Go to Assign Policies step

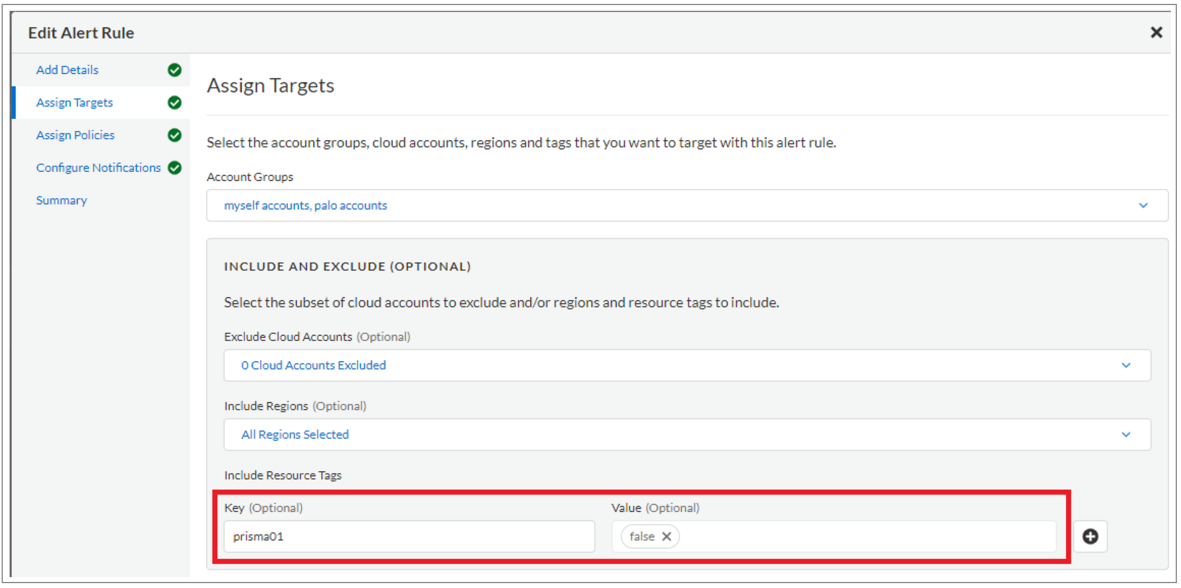[x=75, y=135]
